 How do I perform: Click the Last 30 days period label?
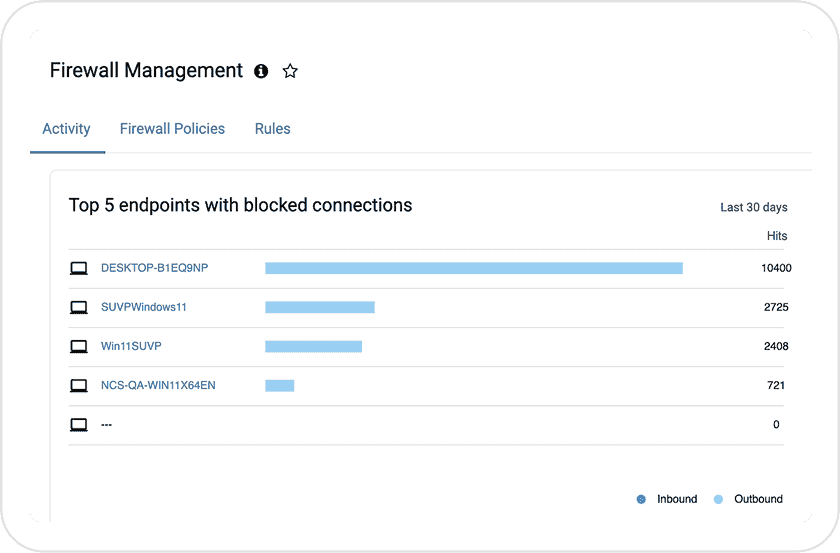point(754,207)
